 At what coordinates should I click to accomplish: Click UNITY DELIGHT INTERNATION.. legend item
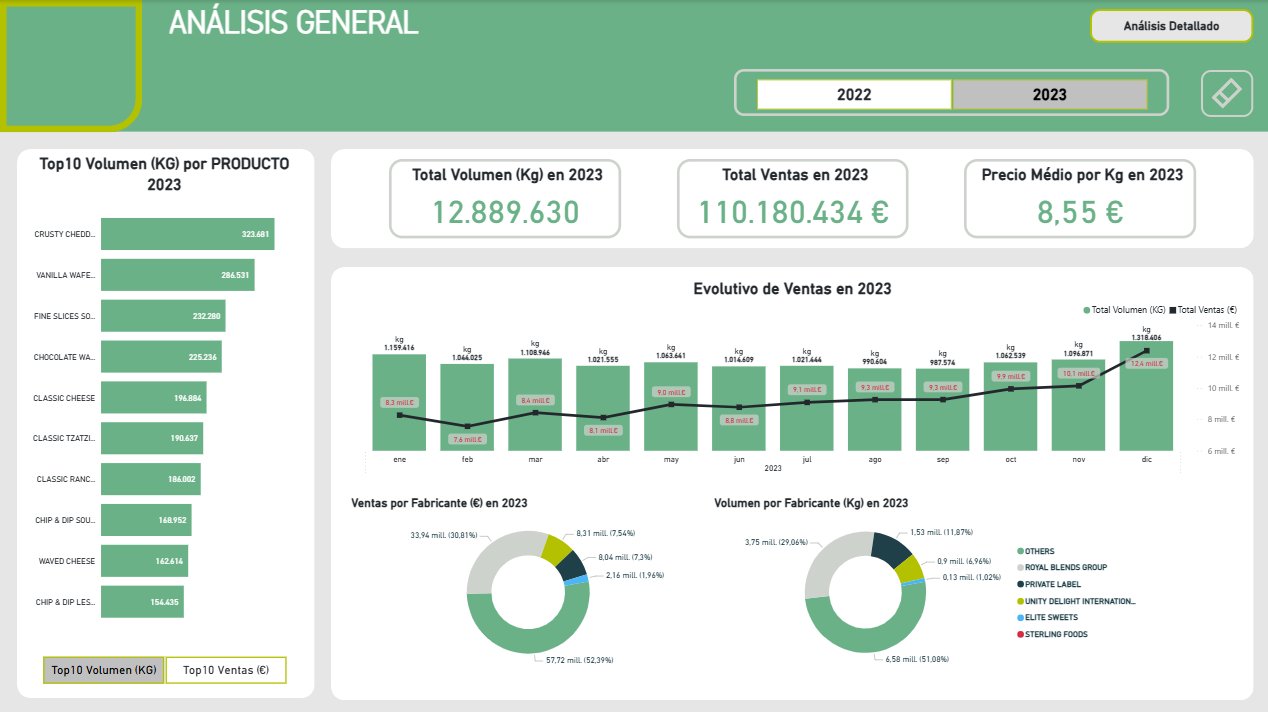coord(1075,601)
